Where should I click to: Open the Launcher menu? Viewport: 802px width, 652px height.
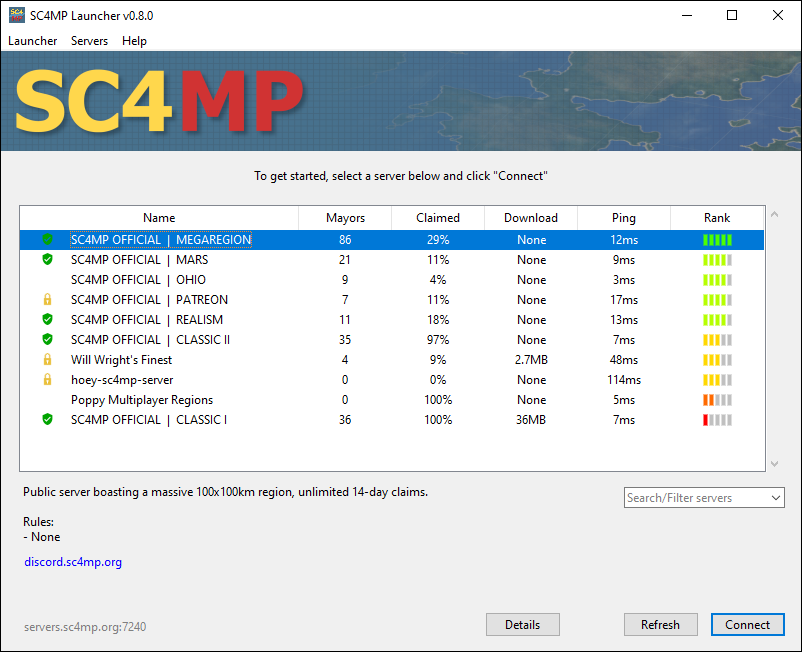point(32,41)
